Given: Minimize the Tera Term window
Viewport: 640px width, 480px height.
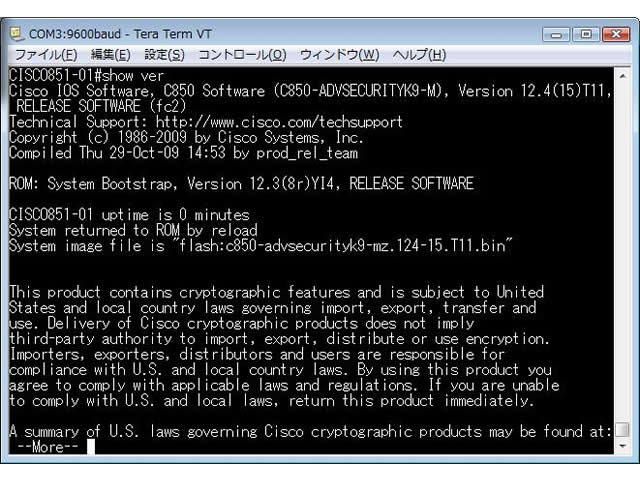Looking at the screenshot, I should point(556,35).
